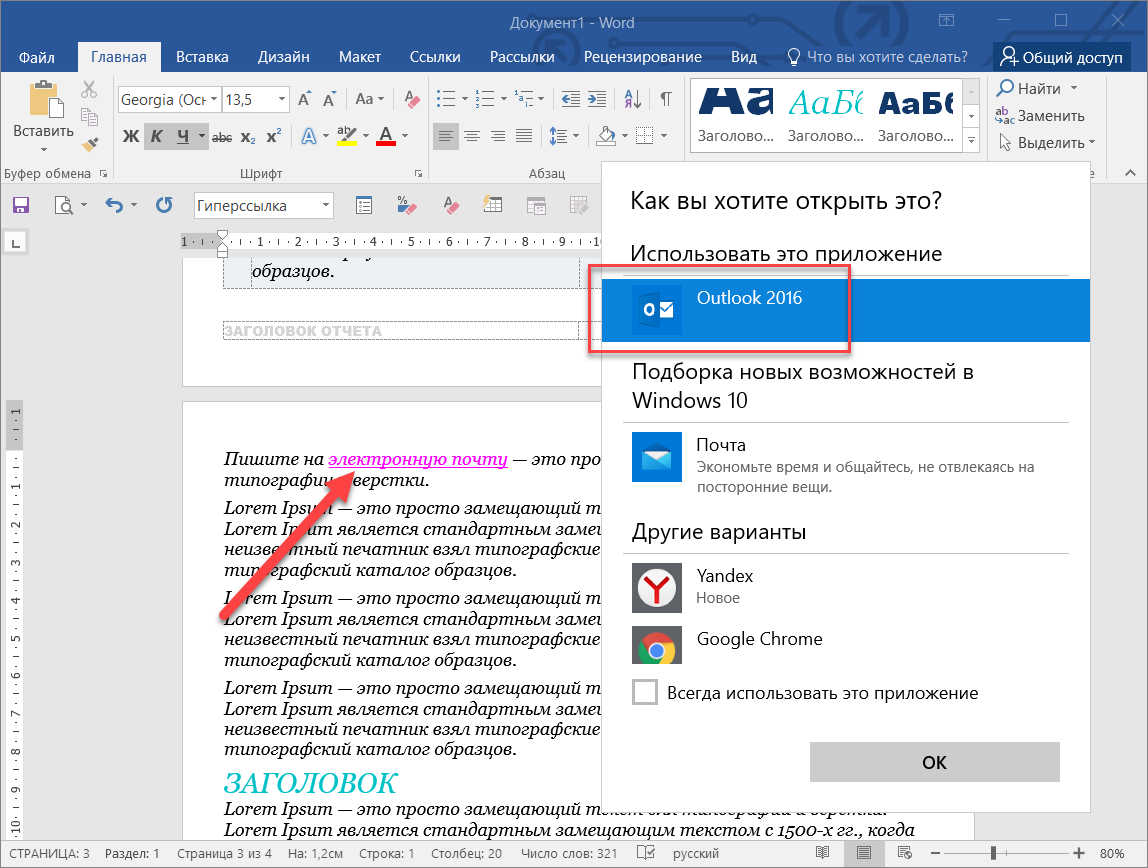Shrink font size with the decrease icon
This screenshot has height=868, width=1148.
tap(329, 99)
